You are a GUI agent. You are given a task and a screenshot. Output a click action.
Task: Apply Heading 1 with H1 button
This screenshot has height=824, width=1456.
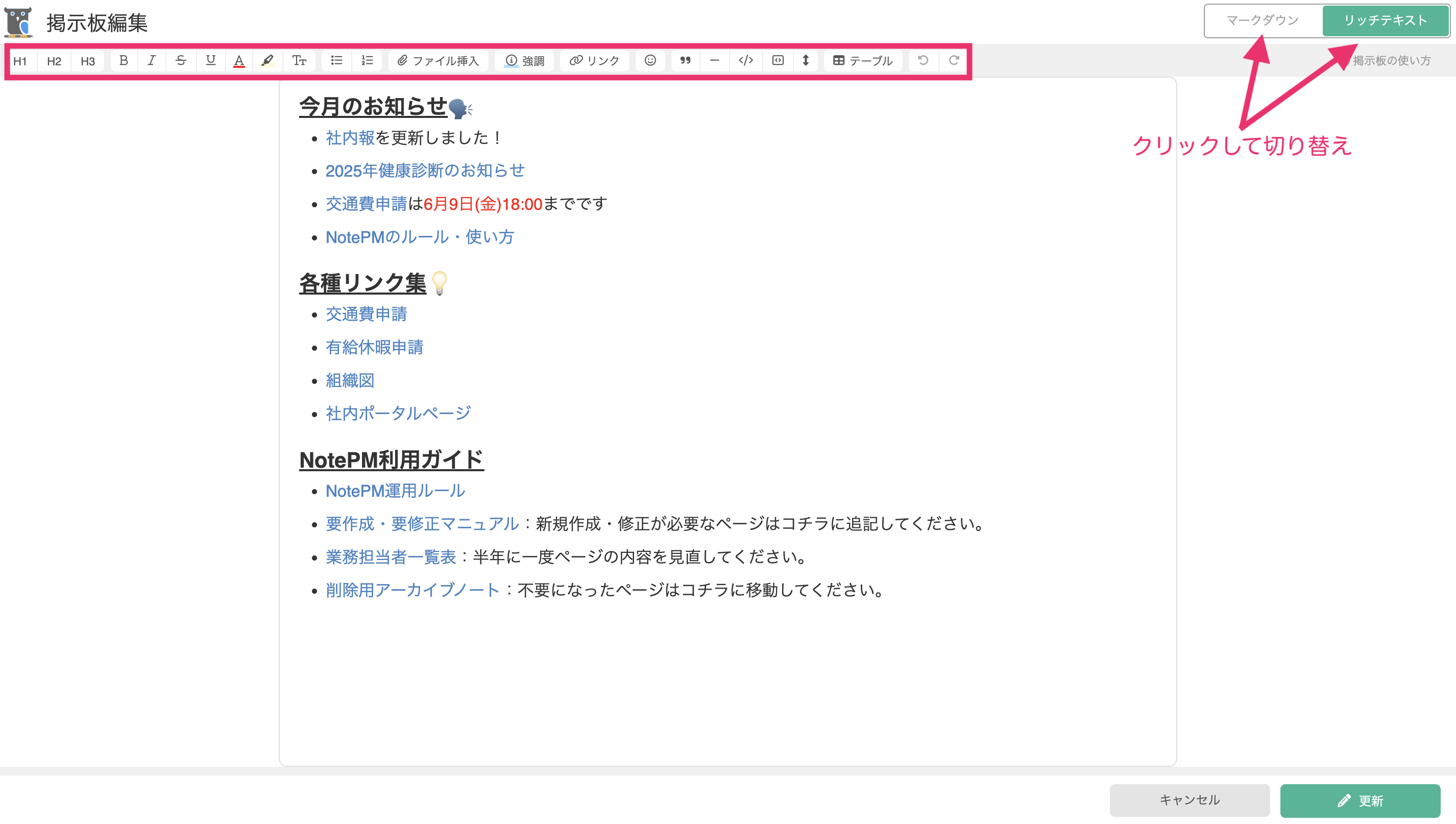[20, 61]
